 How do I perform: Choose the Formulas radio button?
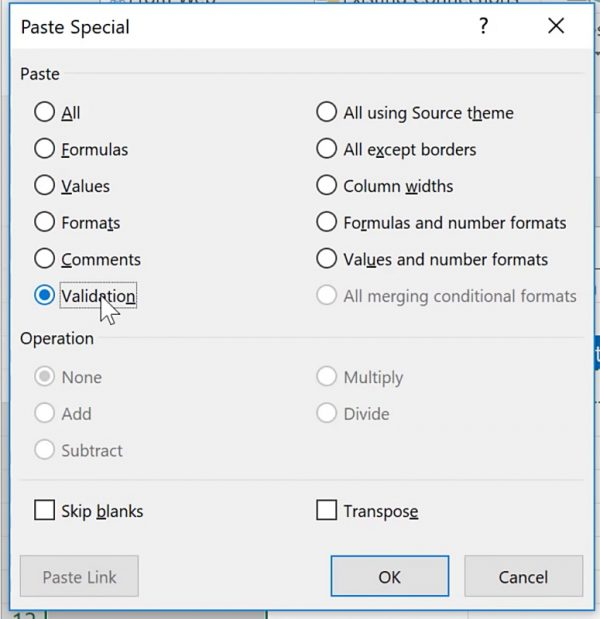(x=44, y=149)
